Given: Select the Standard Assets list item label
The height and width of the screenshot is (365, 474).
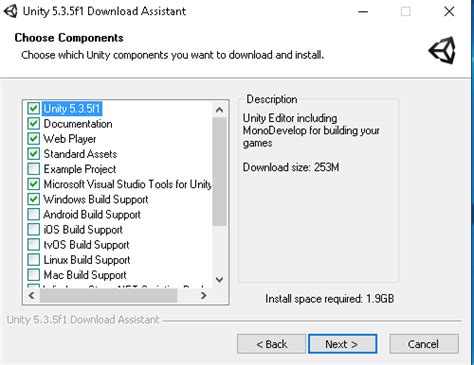Looking at the screenshot, I should tap(80, 154).
